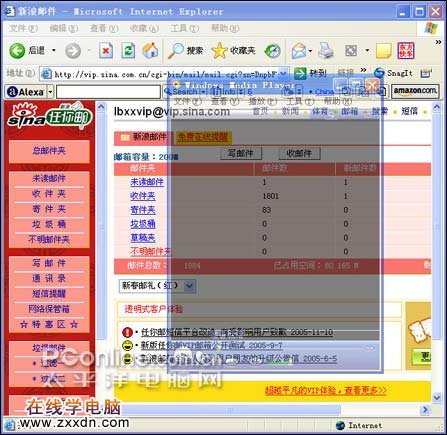Click the Print icon in toolbar

coord(326,51)
